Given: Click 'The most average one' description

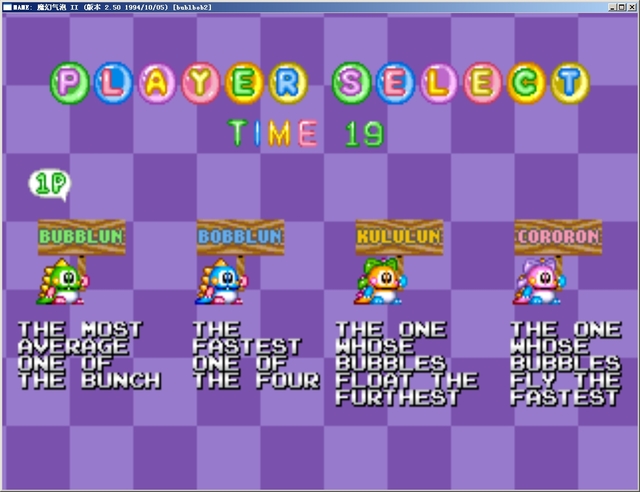Looking at the screenshot, I should coord(89,355).
